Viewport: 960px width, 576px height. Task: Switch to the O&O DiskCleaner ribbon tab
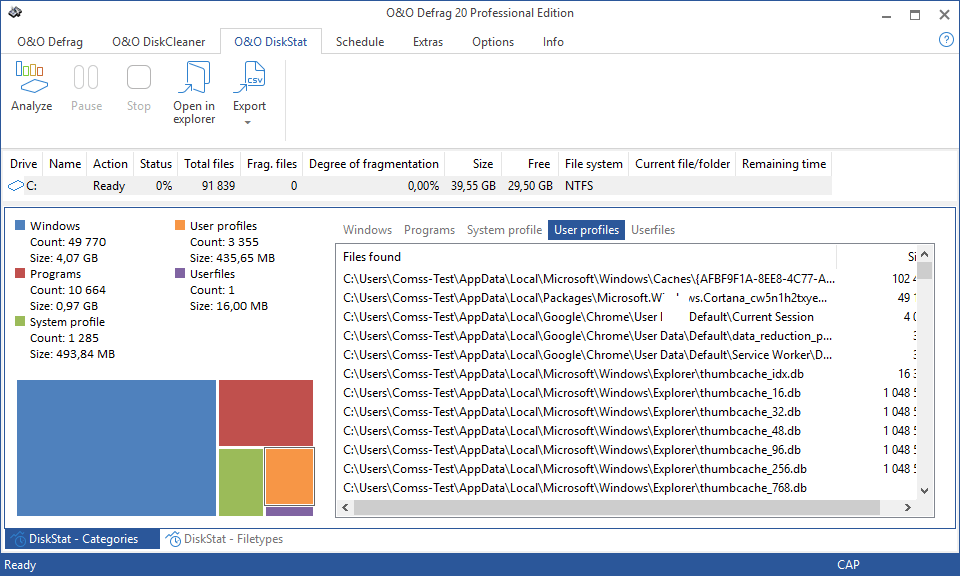click(x=159, y=42)
